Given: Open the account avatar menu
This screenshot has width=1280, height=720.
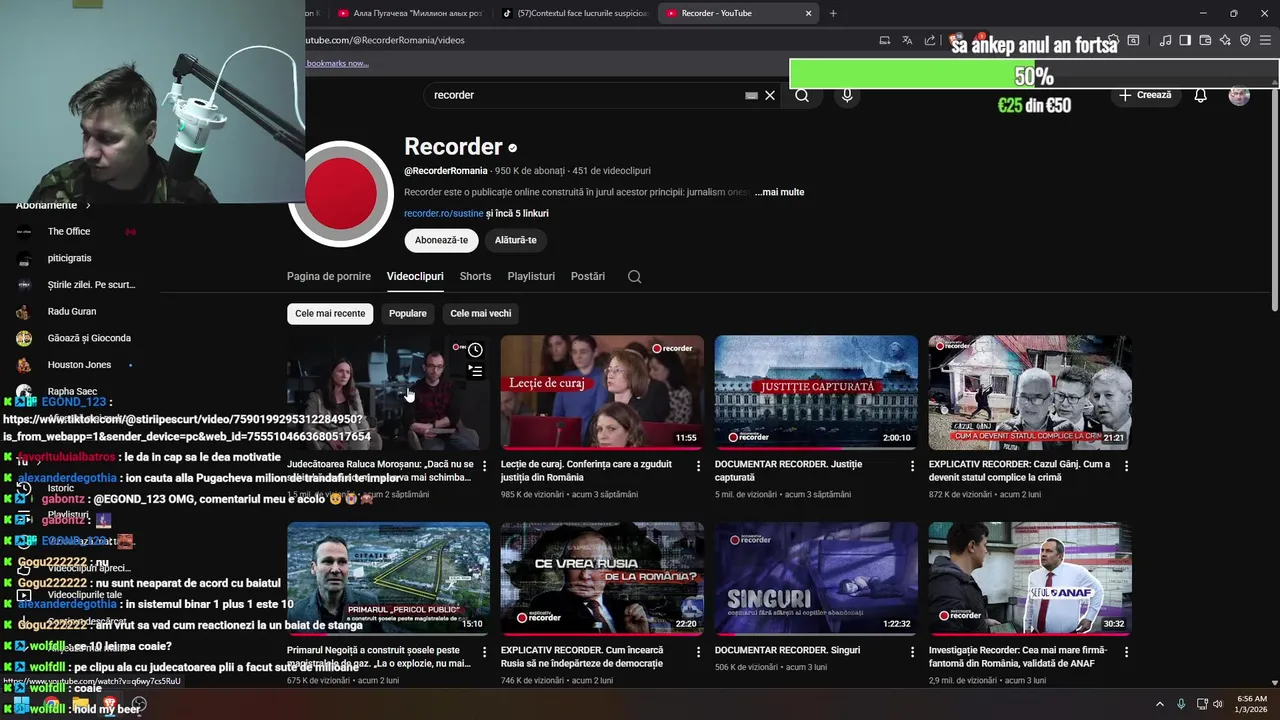Looking at the screenshot, I should pos(1239,95).
